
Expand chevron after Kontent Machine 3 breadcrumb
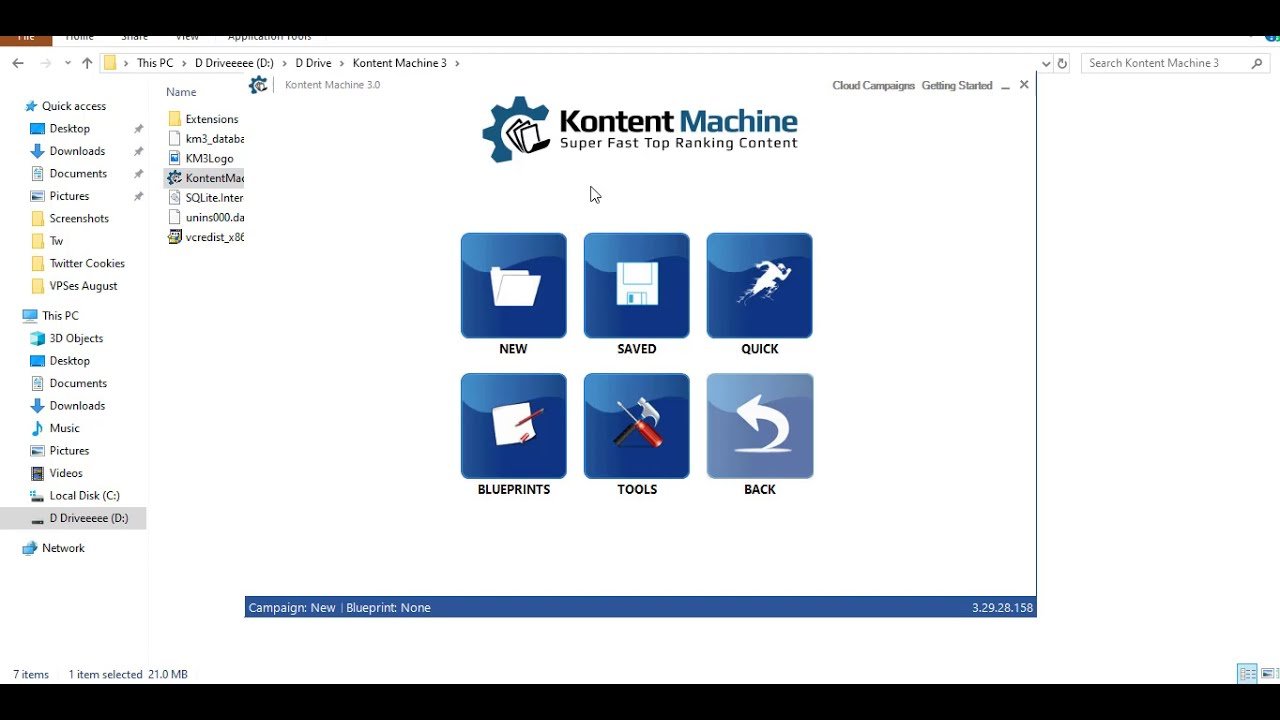tap(458, 63)
